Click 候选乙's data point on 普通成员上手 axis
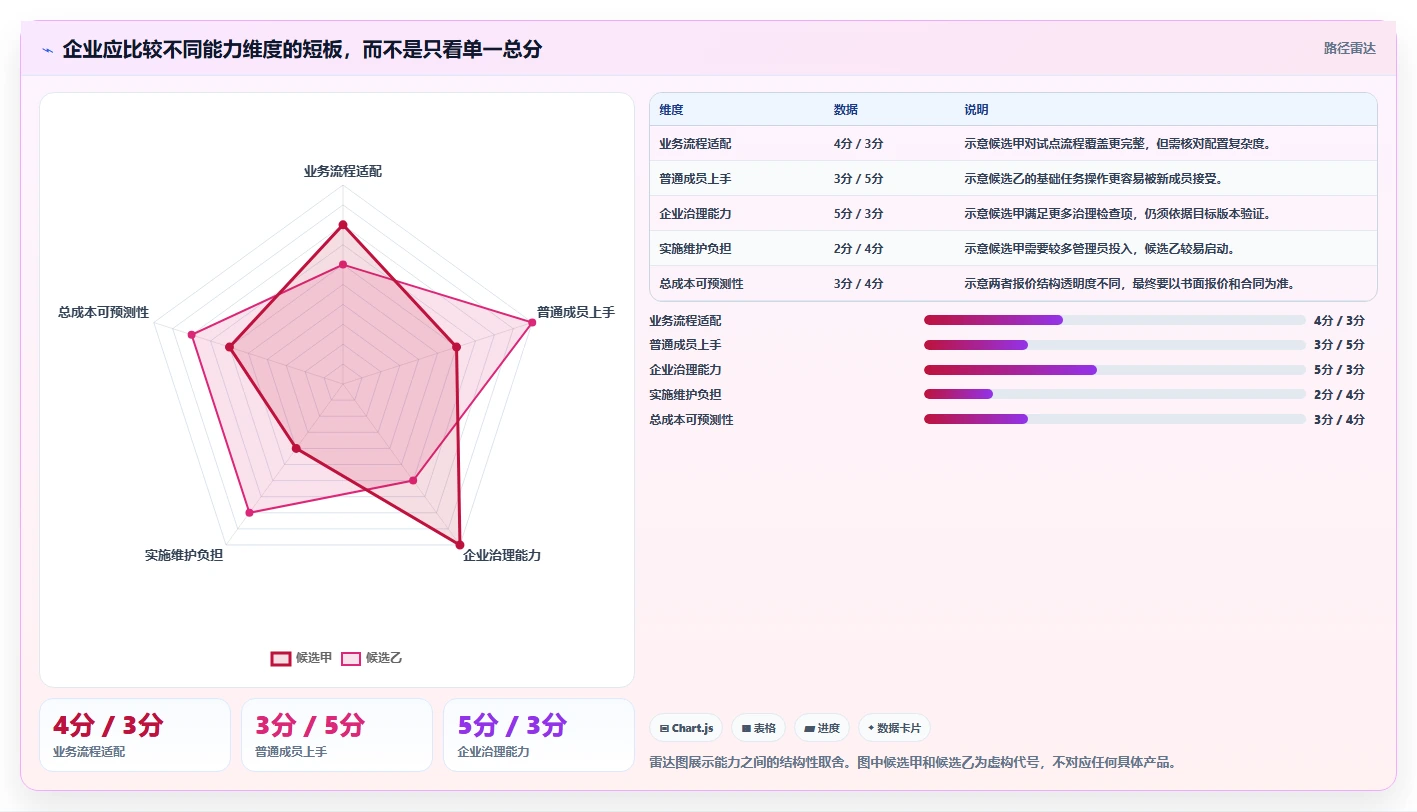The width and height of the screenshot is (1417, 812). pyautogui.click(x=531, y=322)
